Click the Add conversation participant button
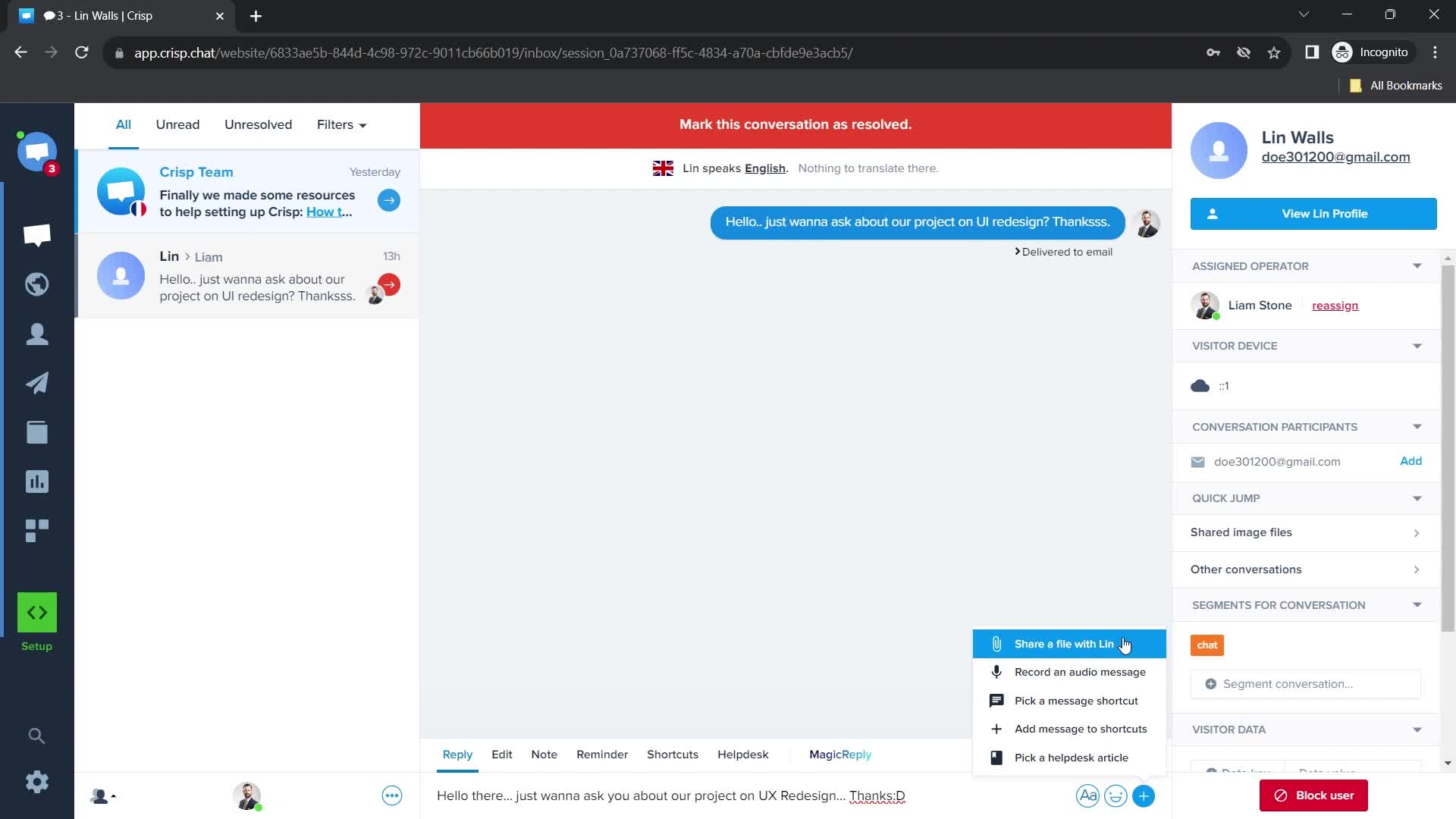1456x819 pixels. [1412, 461]
